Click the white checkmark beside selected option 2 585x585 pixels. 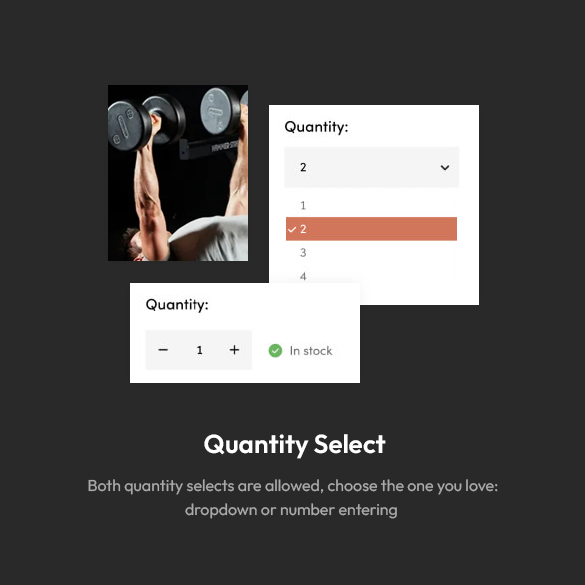pos(292,229)
